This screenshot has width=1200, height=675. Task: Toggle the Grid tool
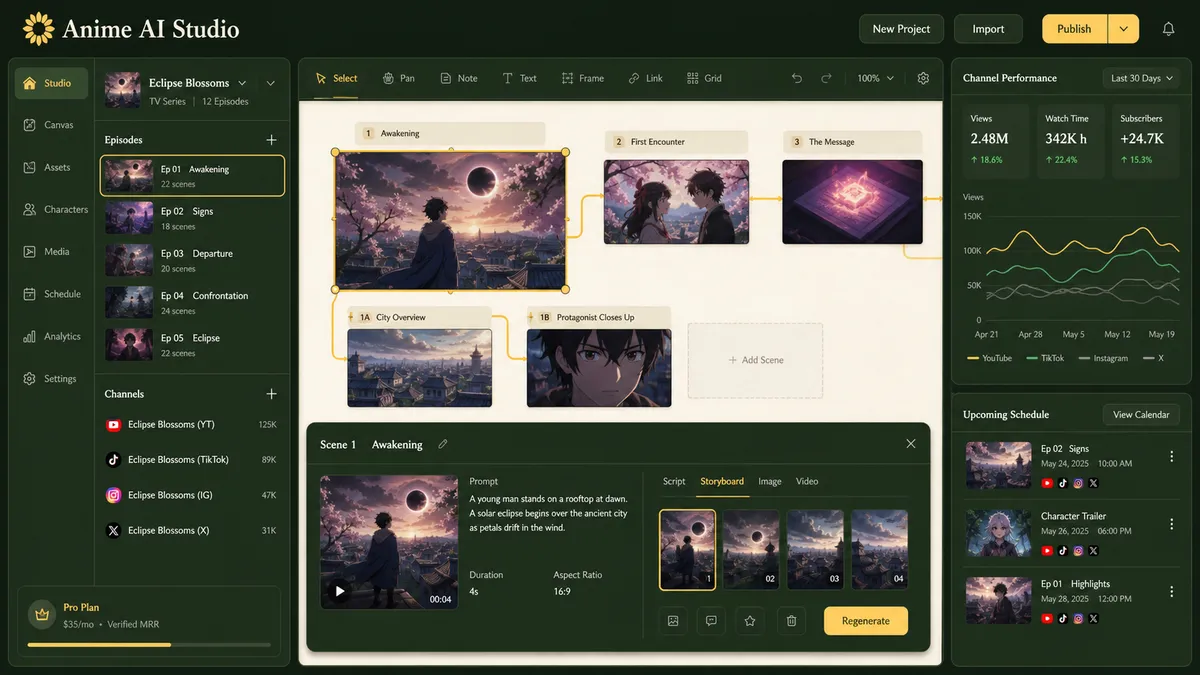pos(704,78)
